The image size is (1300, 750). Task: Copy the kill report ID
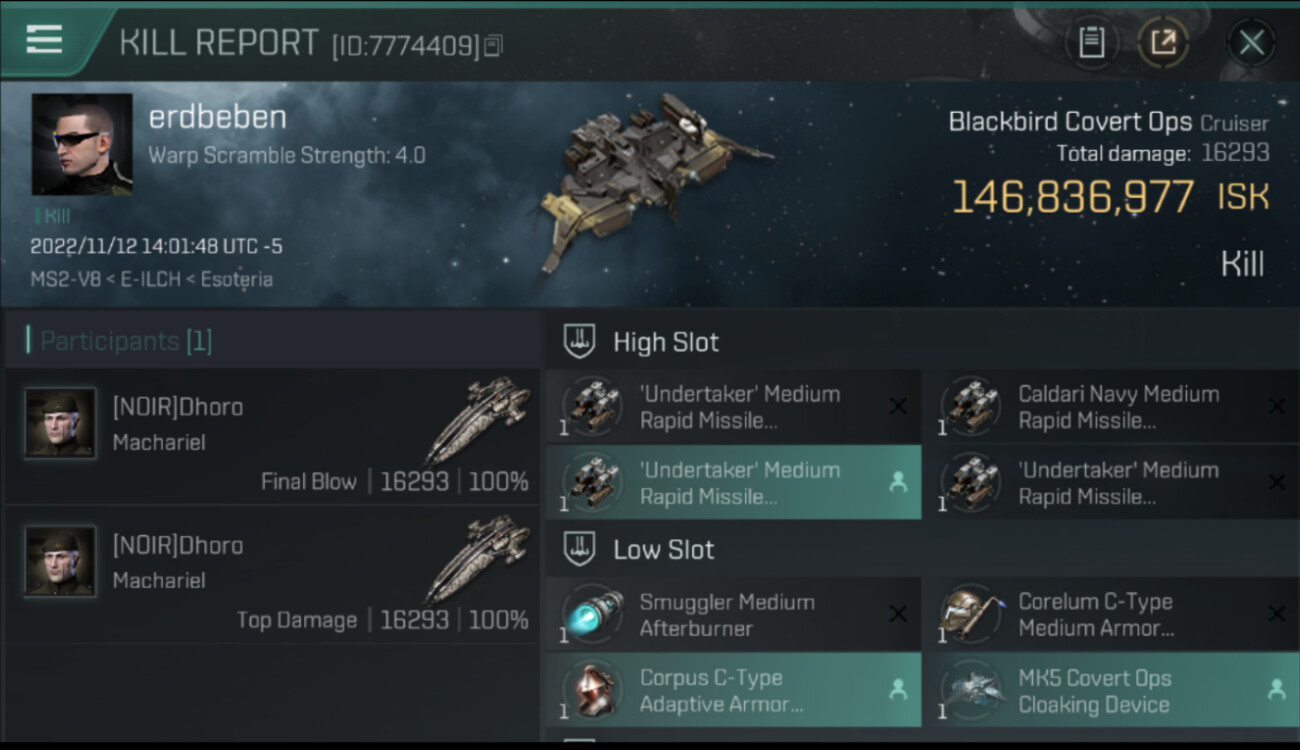493,46
